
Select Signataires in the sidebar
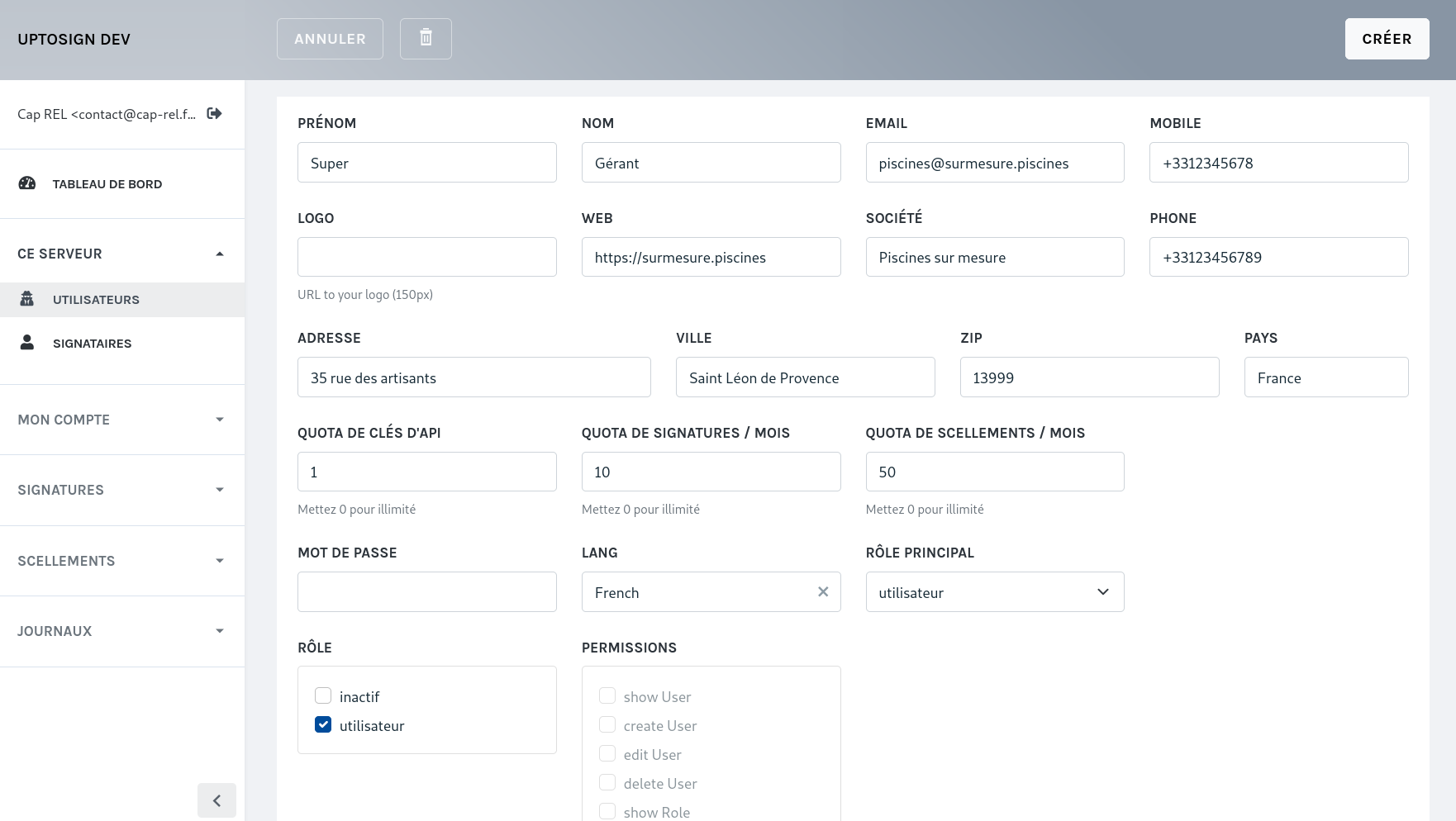pyautogui.click(x=122, y=344)
